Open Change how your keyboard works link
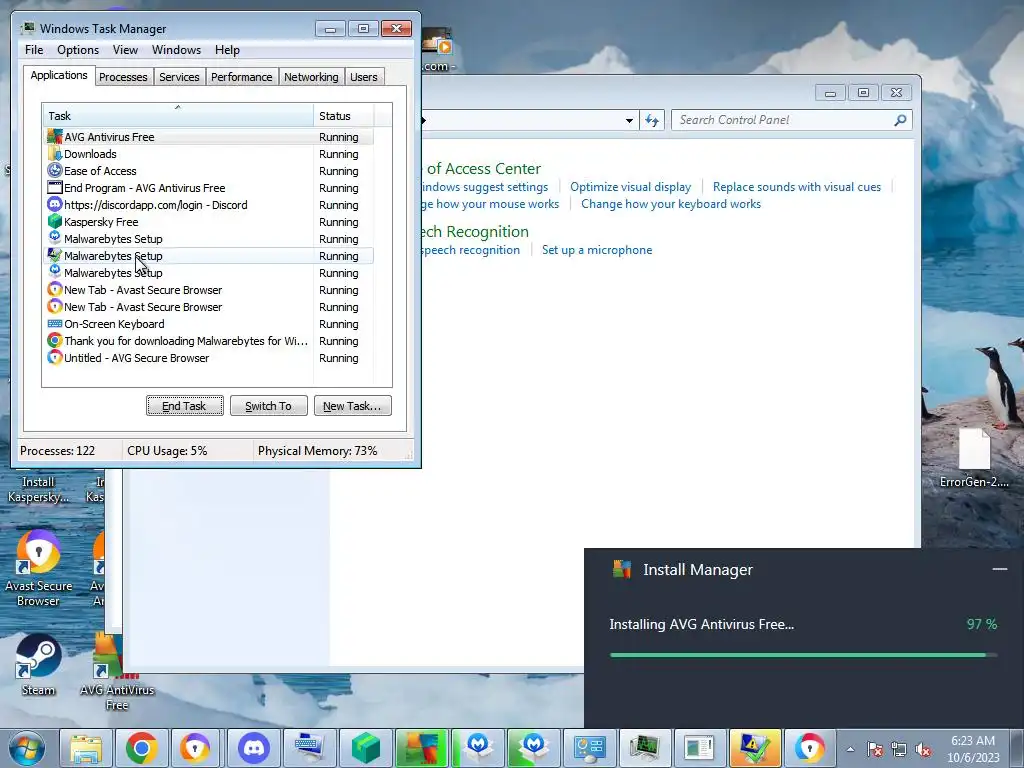Screen dimensions: 1024x768 point(671,204)
